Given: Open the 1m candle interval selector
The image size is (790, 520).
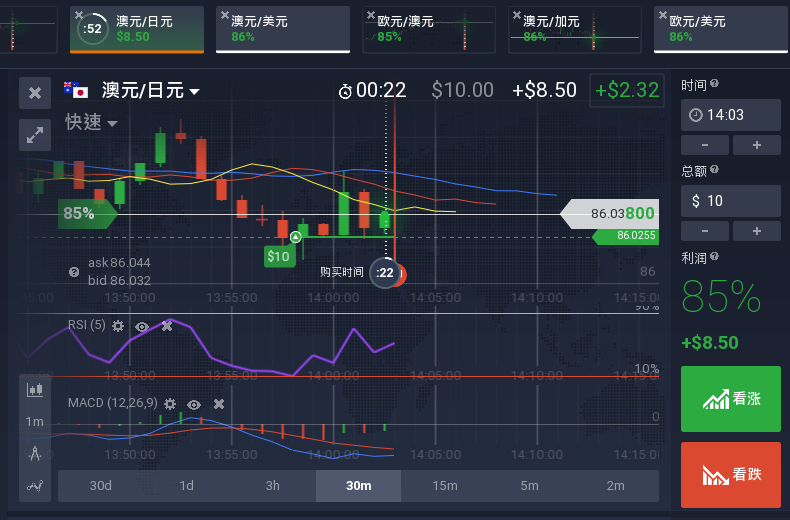Looking at the screenshot, I should click(x=35, y=422).
